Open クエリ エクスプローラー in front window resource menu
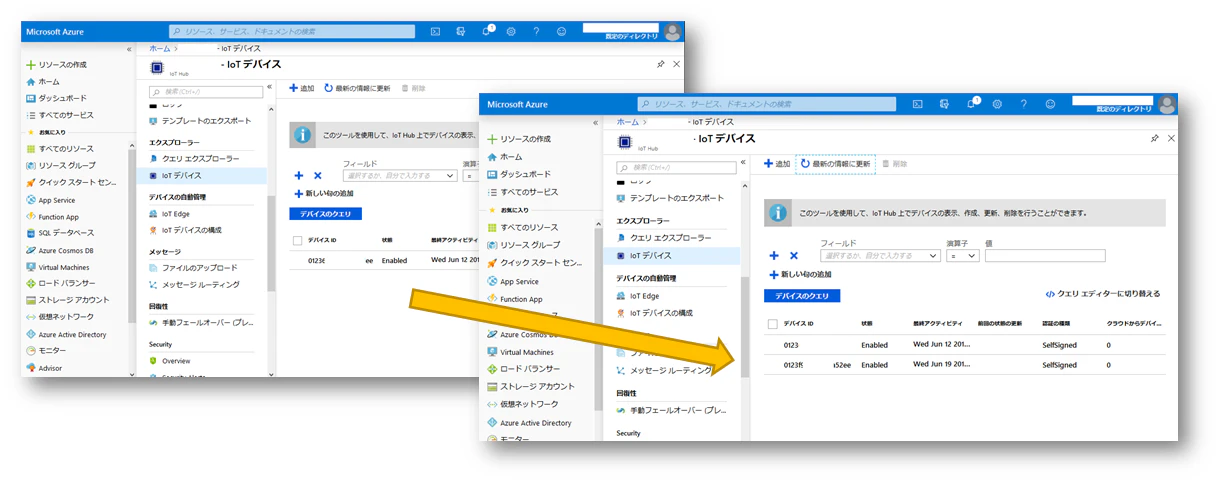This screenshot has width=1220, height=483. [x=663, y=238]
